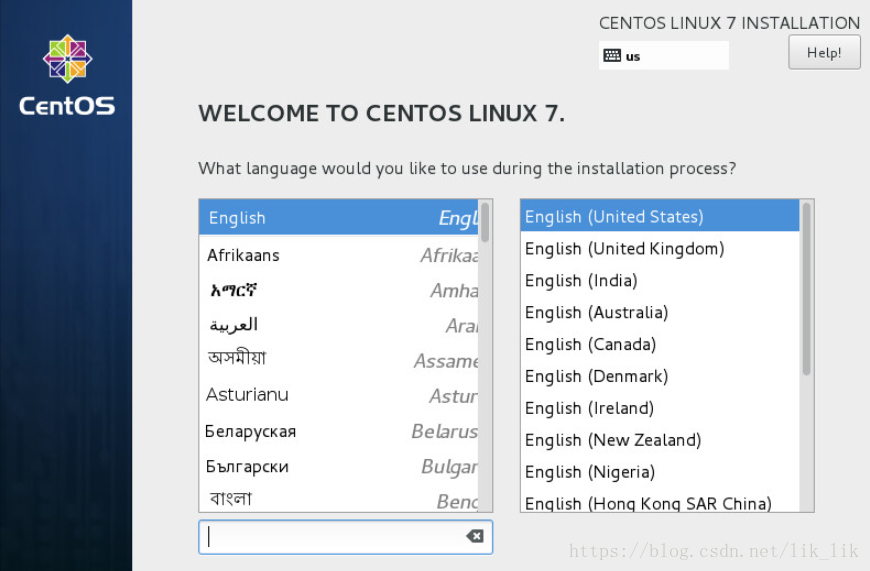Click the keyboard layout icon
This screenshot has width=870, height=571.
(x=612, y=55)
